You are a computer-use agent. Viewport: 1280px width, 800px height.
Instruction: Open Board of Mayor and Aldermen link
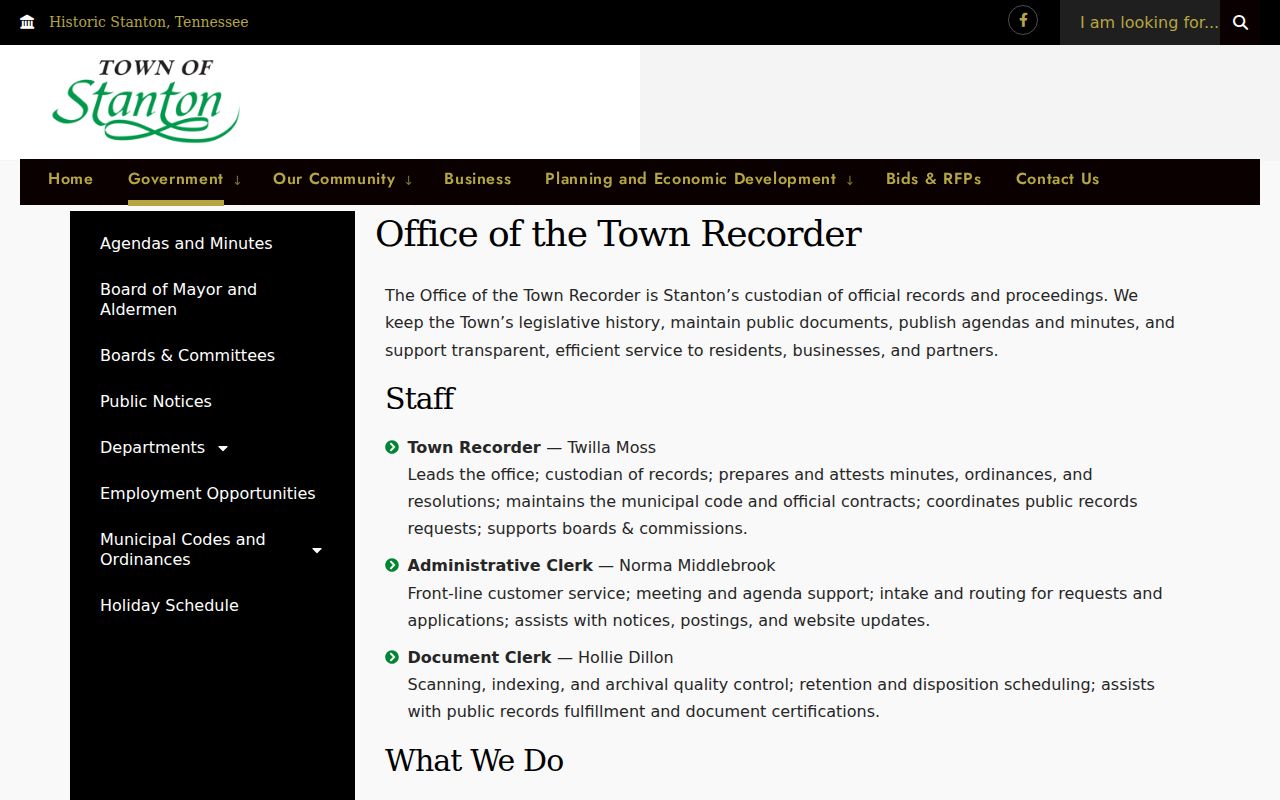[178, 299]
